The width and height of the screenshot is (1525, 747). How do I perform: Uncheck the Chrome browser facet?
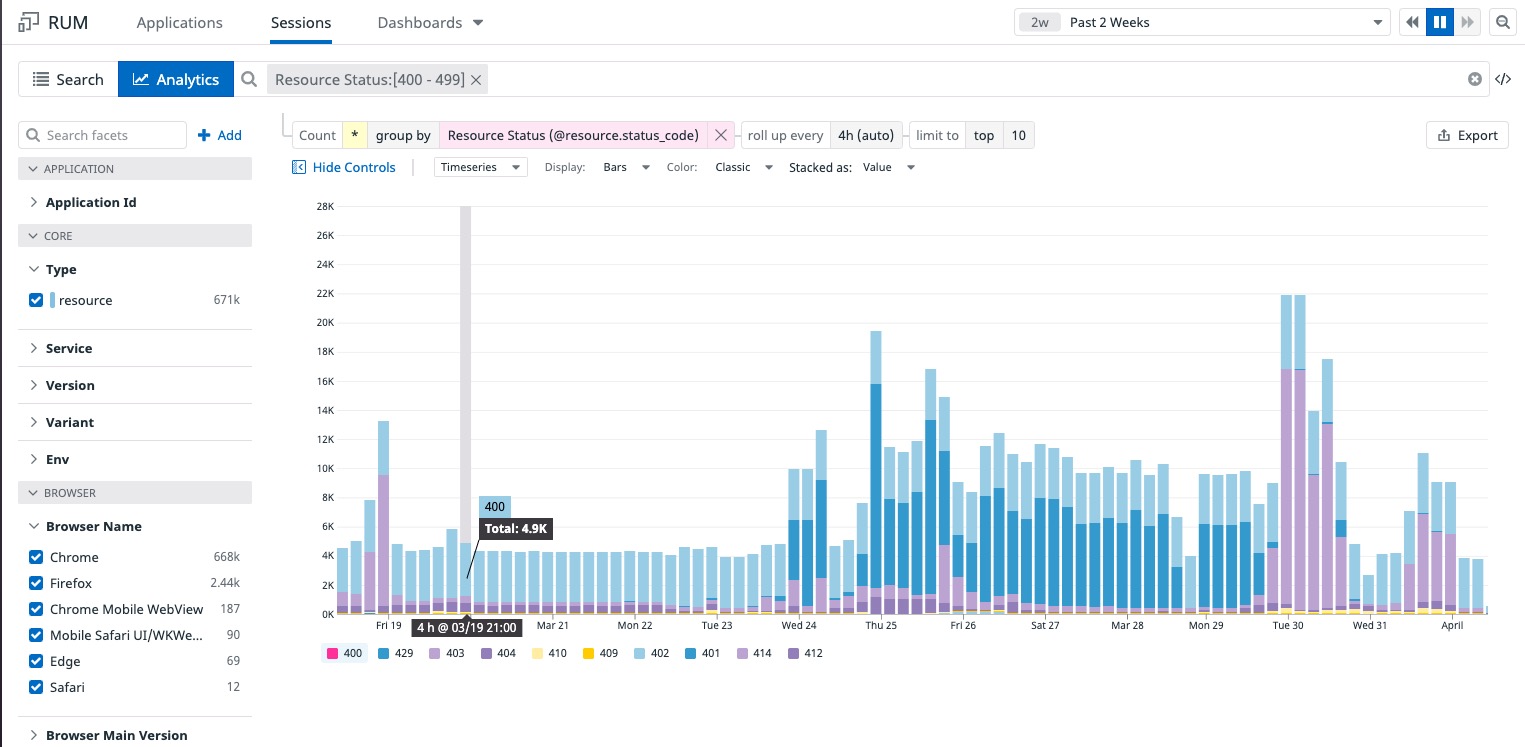tap(36, 557)
